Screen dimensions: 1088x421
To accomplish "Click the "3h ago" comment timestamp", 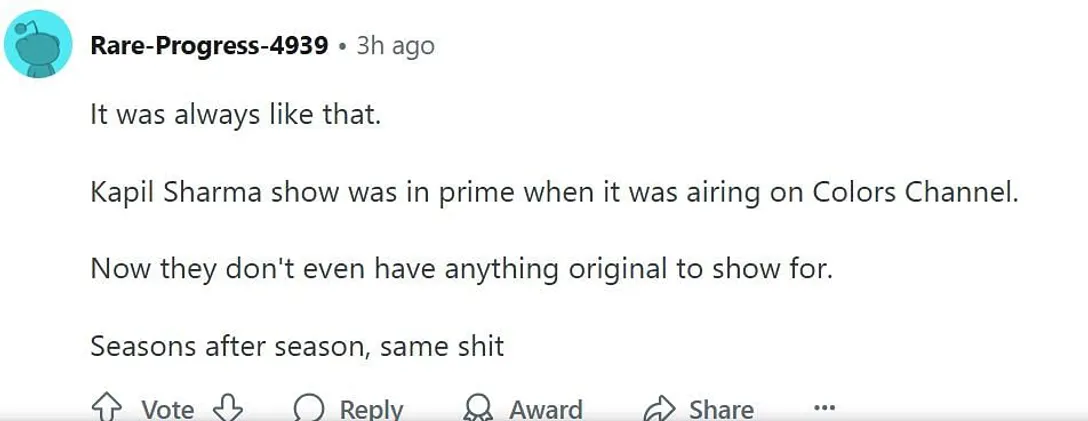I will click(395, 46).
